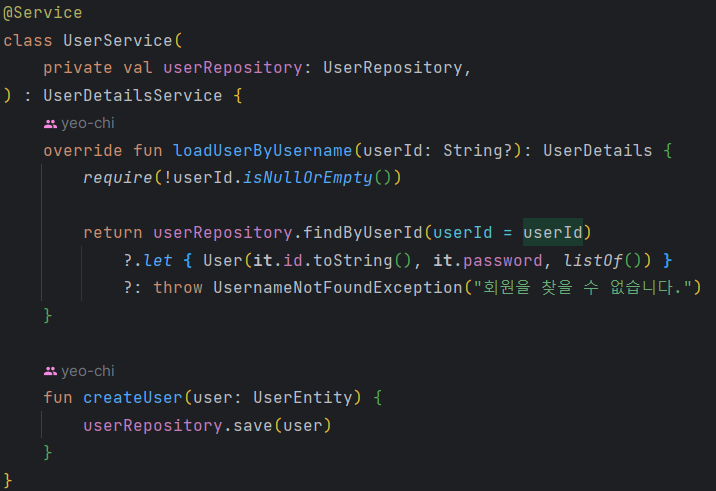The height and width of the screenshot is (491, 716).
Task: Click the UserDetailsService supertype
Action: coord(133,95)
